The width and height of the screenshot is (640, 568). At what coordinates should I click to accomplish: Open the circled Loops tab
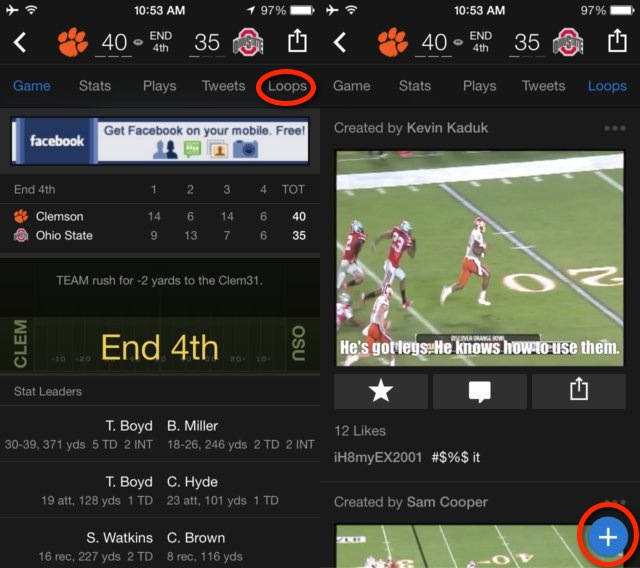(287, 86)
